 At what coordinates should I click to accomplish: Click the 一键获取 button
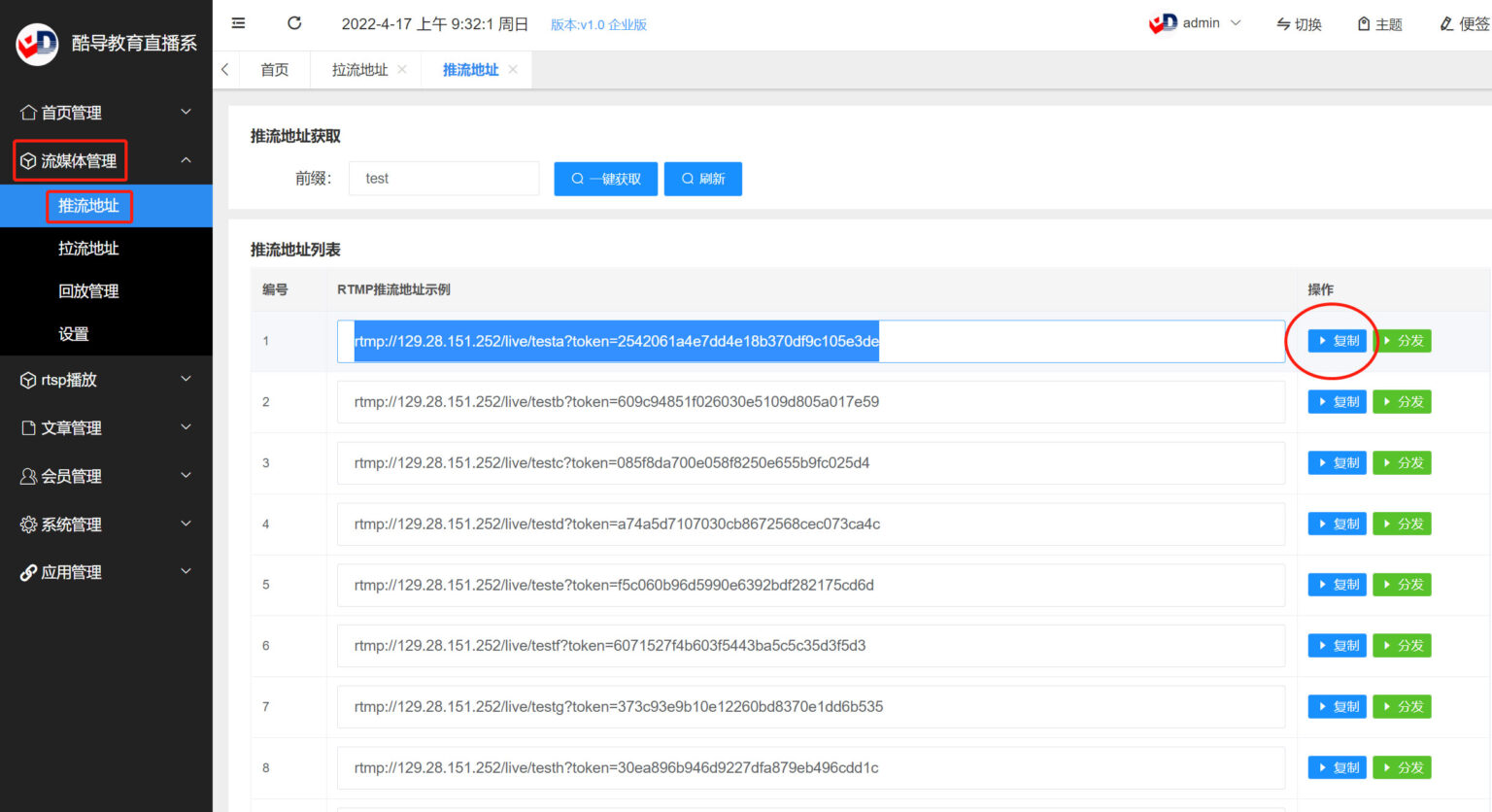click(x=606, y=179)
